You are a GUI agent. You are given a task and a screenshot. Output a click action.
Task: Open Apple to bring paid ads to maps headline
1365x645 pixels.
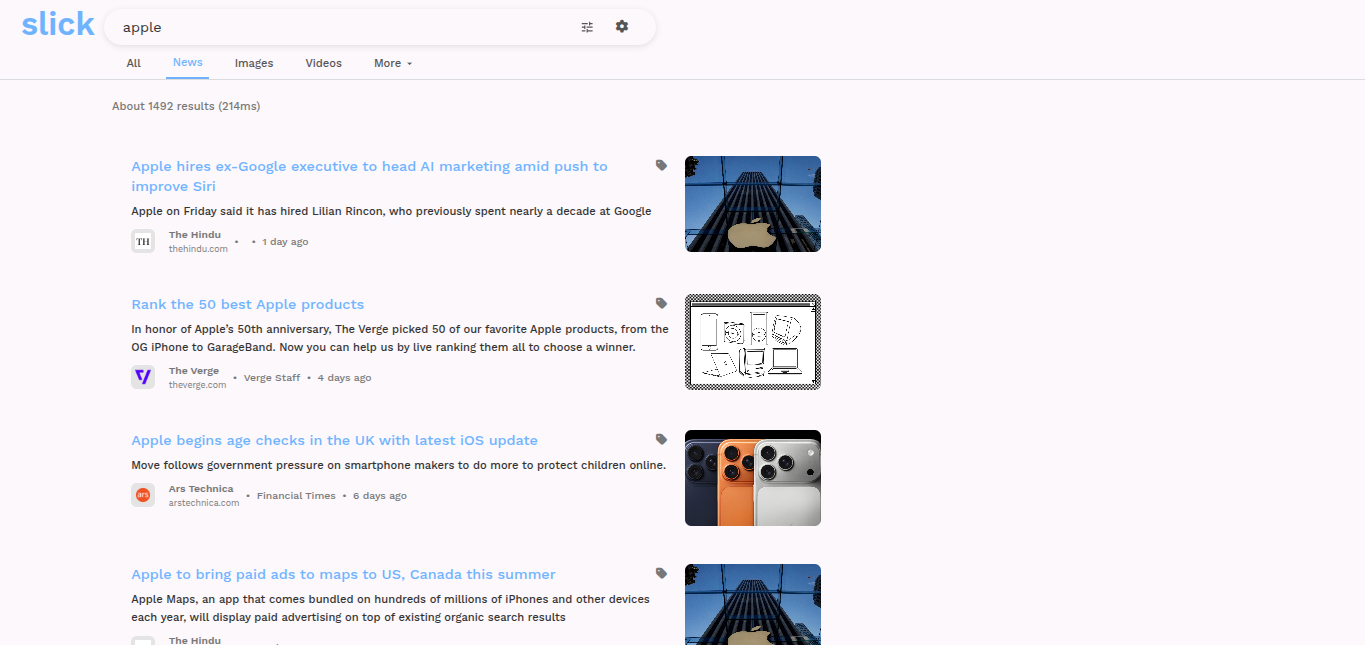click(x=343, y=574)
